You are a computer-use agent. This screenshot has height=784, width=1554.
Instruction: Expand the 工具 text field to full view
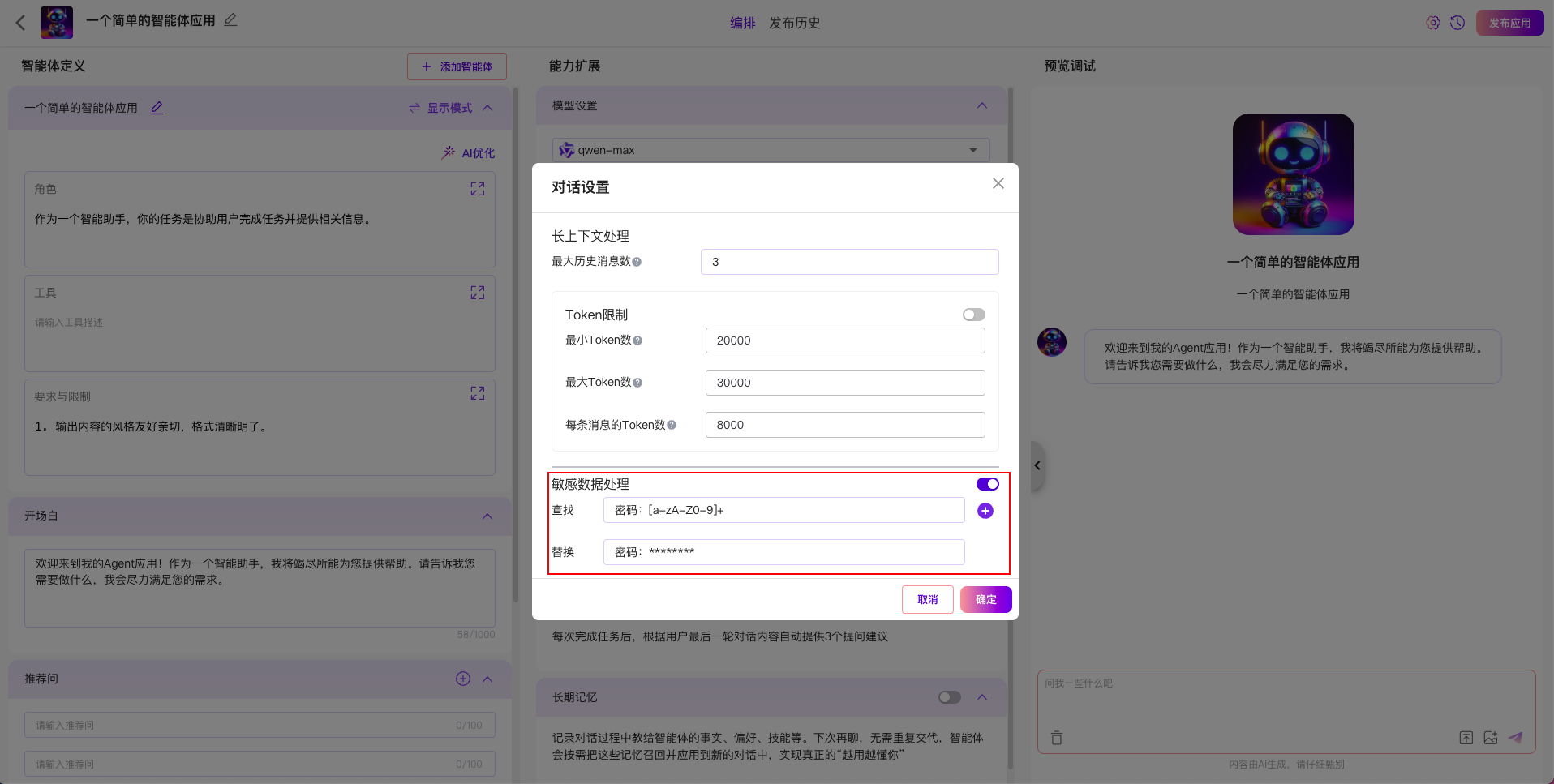478,293
